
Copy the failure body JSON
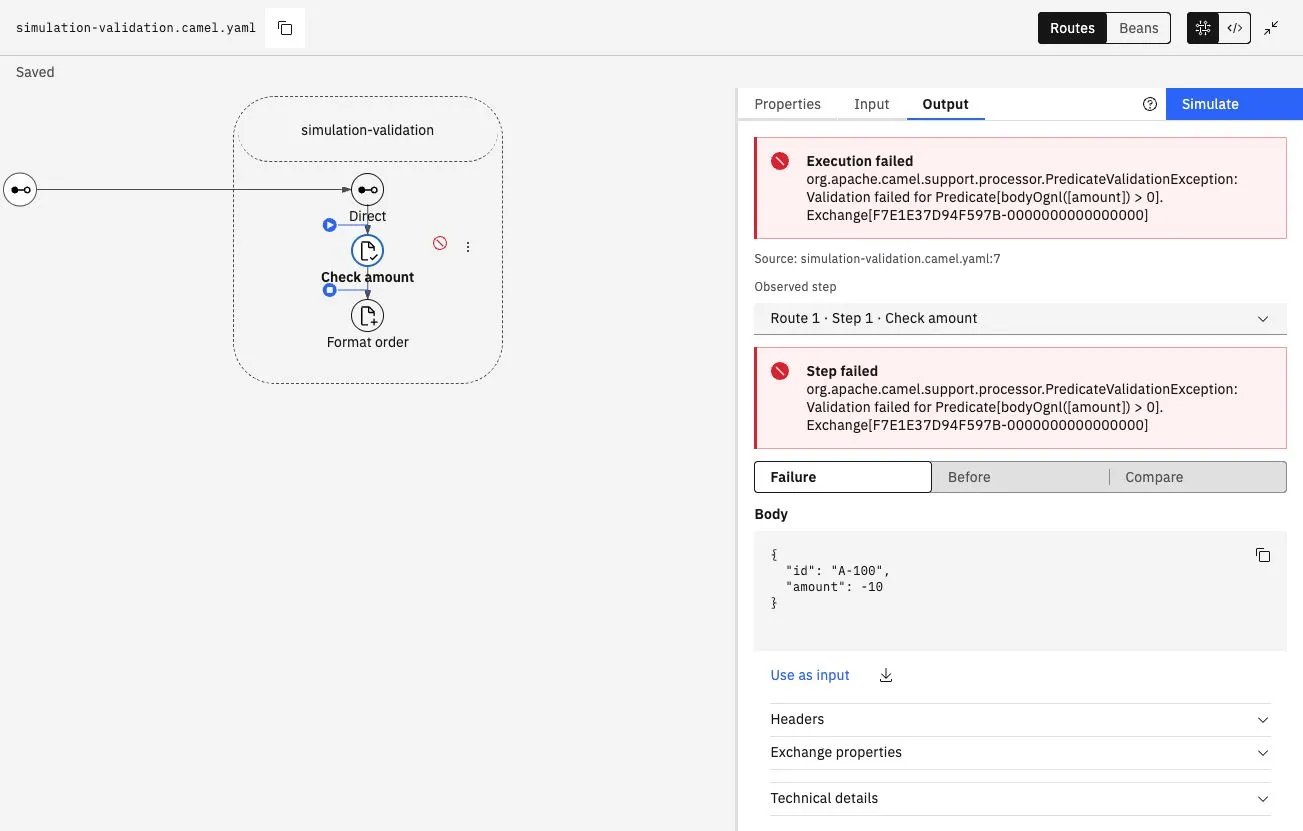tap(1263, 555)
